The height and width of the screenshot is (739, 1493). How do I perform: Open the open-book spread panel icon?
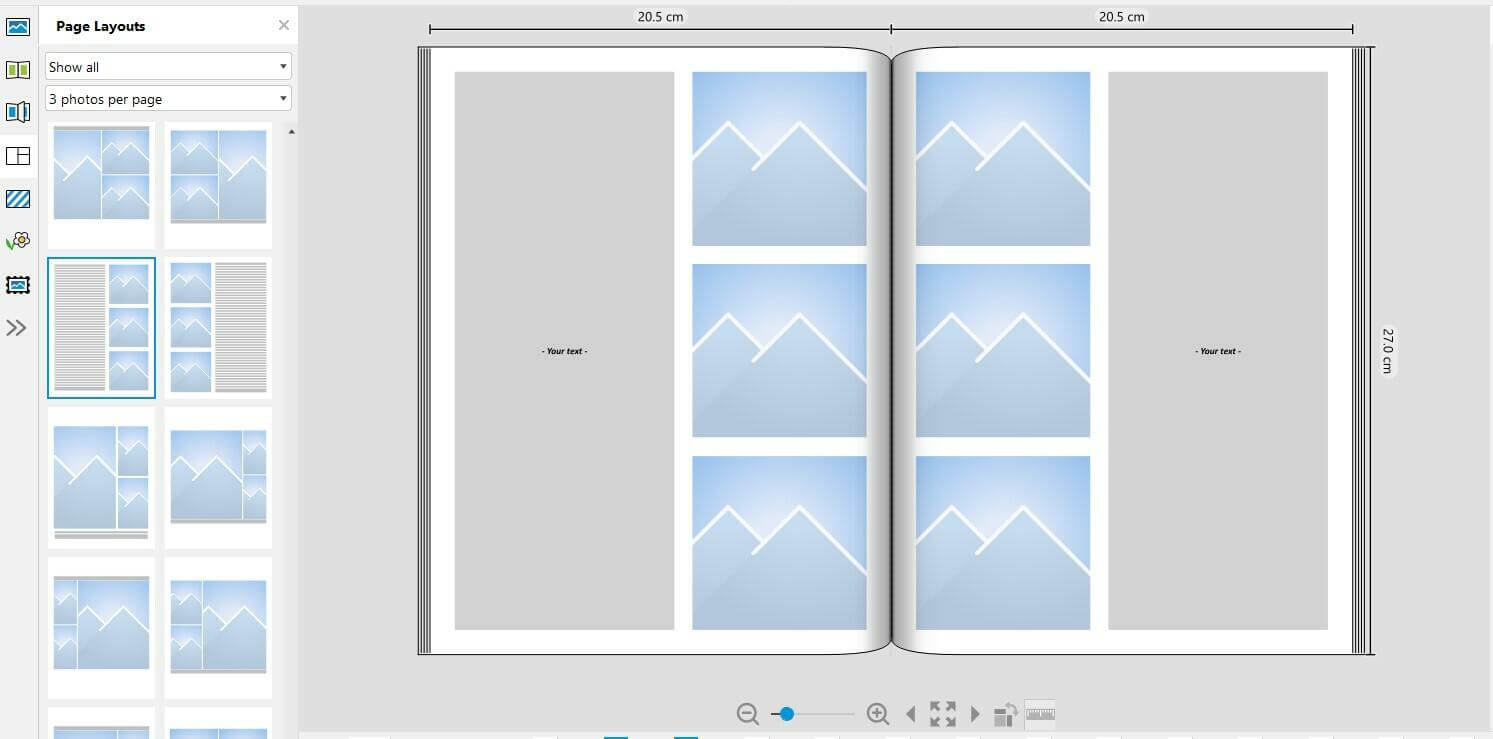click(x=18, y=69)
